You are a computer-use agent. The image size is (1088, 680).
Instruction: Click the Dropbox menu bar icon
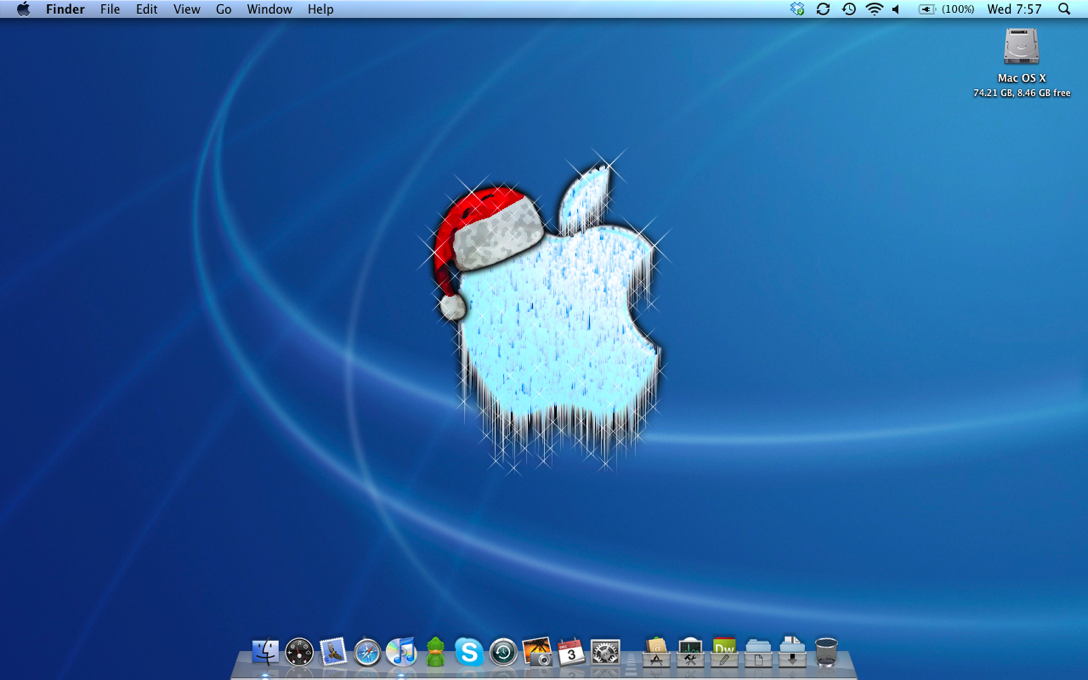coord(797,9)
